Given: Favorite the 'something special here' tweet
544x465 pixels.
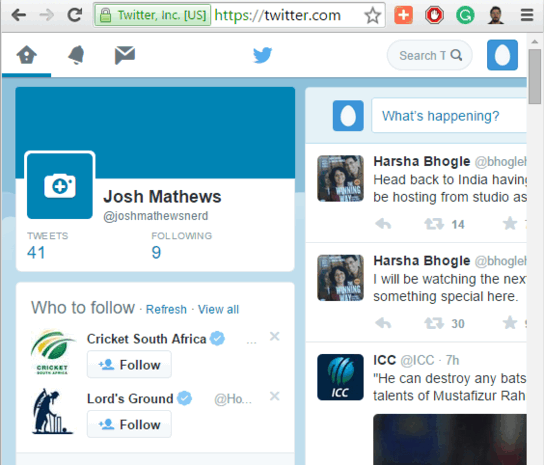Looking at the screenshot, I should coord(510,323).
